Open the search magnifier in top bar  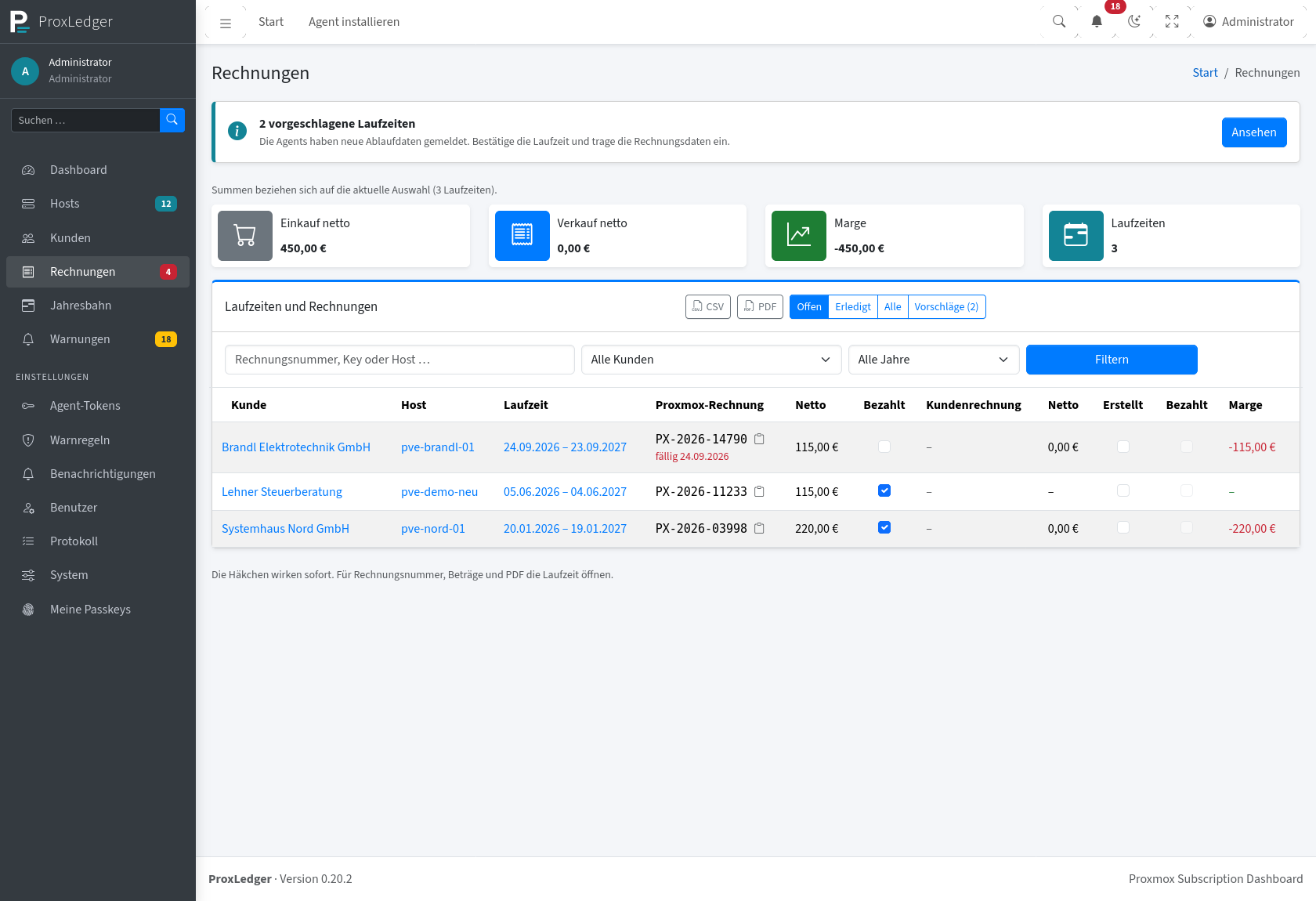coord(1059,22)
